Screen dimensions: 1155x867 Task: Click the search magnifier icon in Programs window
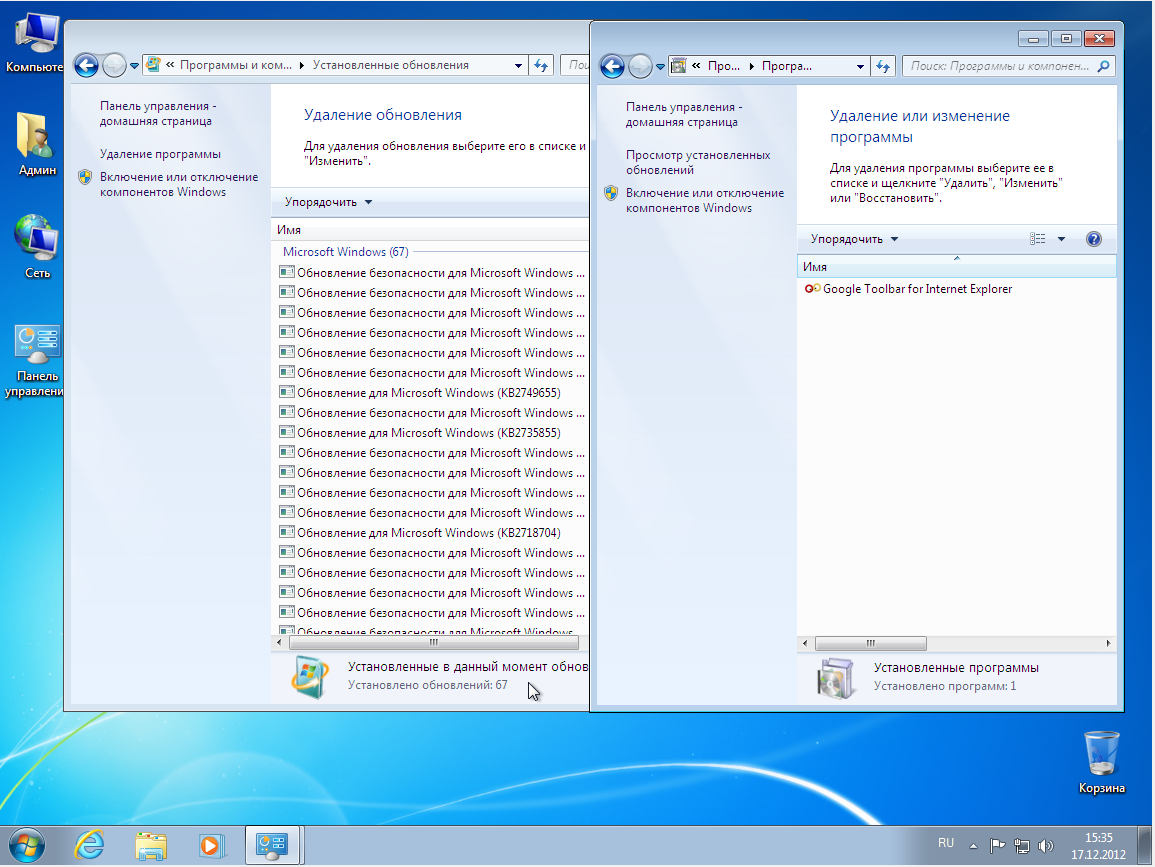tap(1103, 66)
